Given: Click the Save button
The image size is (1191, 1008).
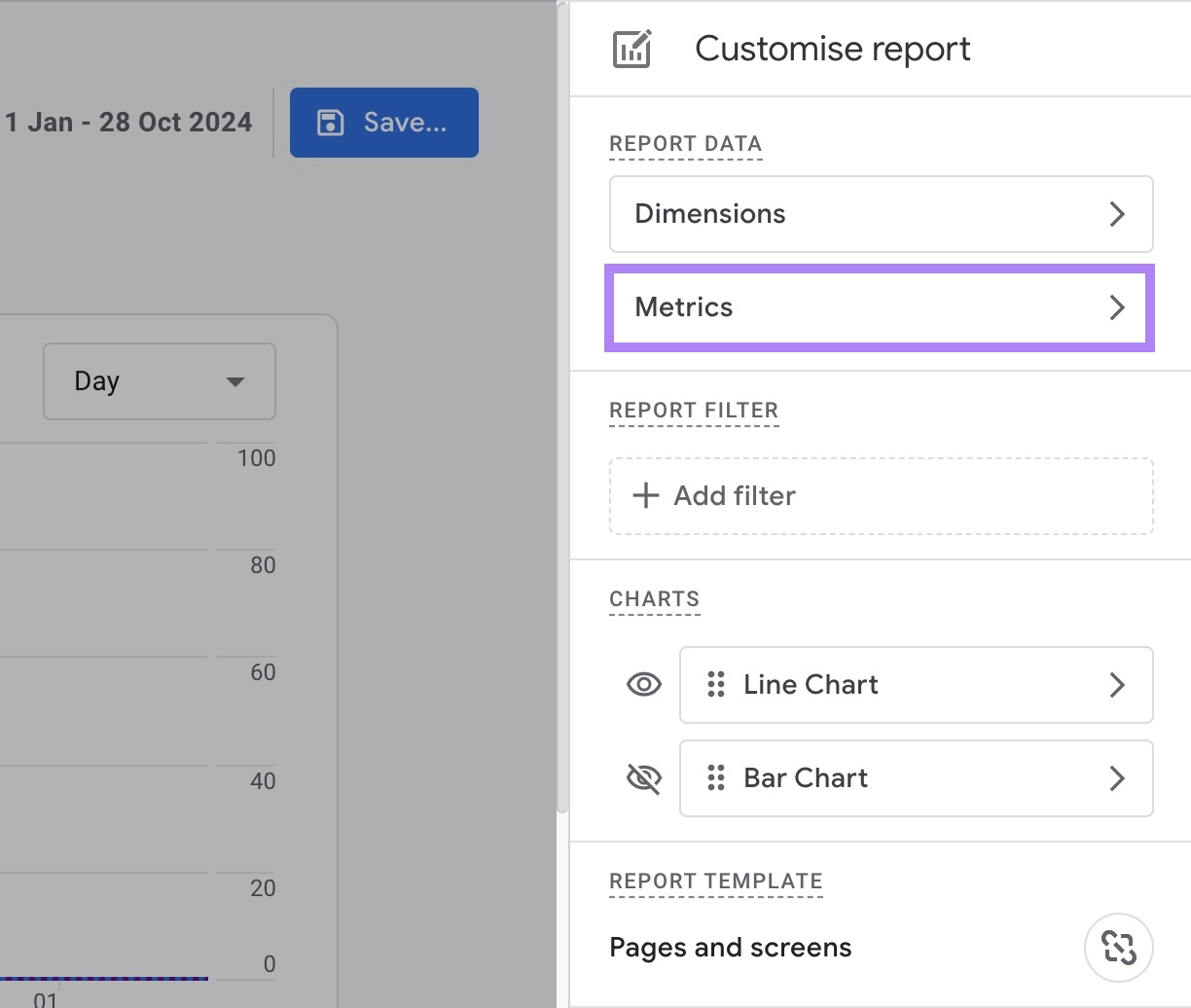Looking at the screenshot, I should [x=383, y=122].
